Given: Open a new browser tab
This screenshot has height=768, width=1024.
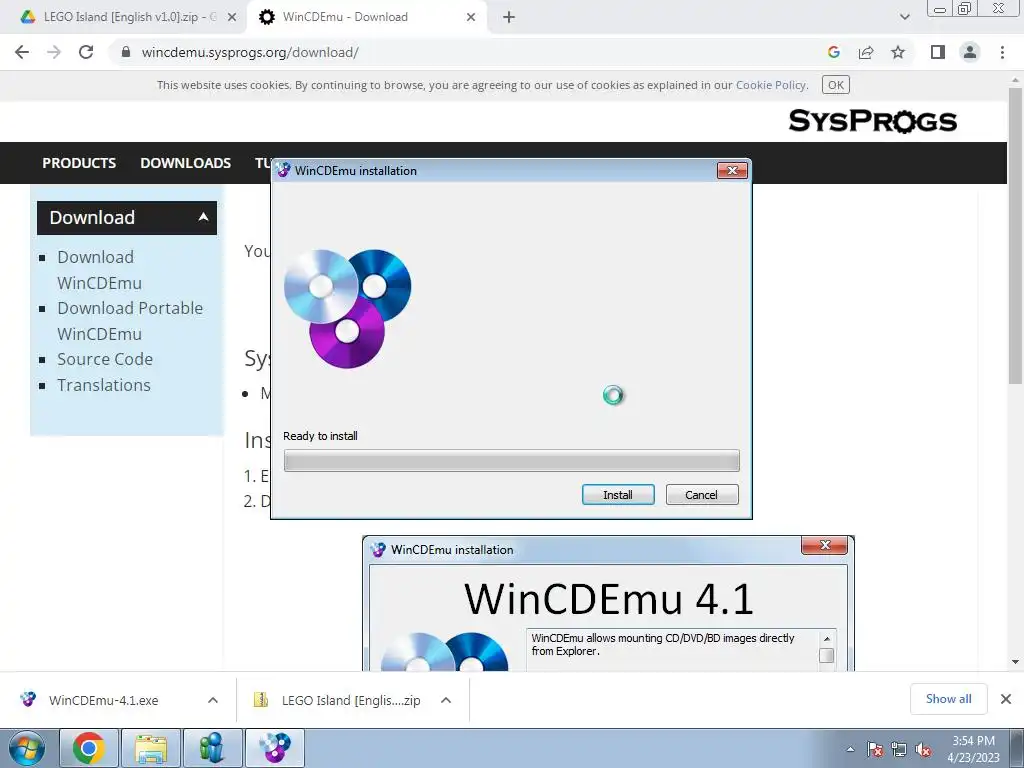Looking at the screenshot, I should pyautogui.click(x=509, y=17).
